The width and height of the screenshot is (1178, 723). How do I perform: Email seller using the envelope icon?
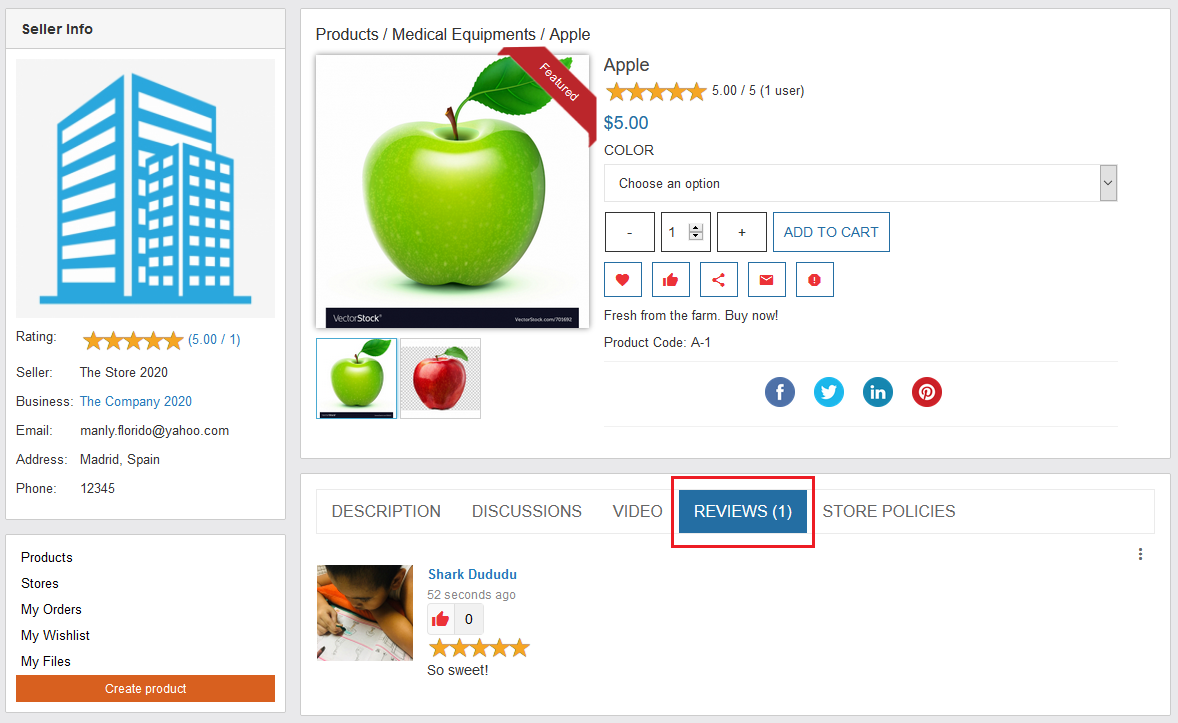click(766, 280)
